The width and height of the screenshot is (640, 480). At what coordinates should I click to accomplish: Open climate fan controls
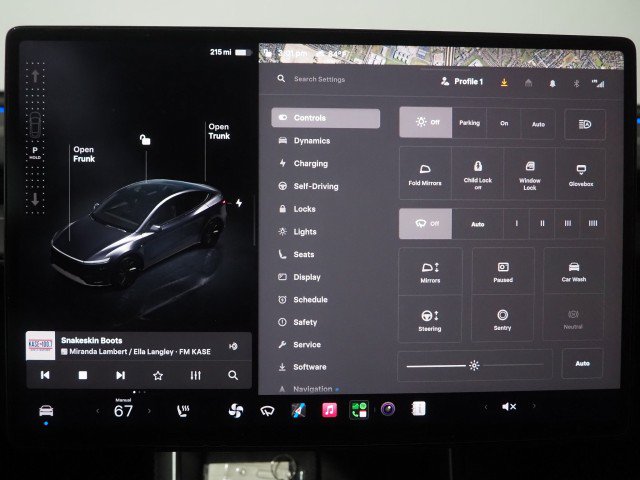pos(236,410)
